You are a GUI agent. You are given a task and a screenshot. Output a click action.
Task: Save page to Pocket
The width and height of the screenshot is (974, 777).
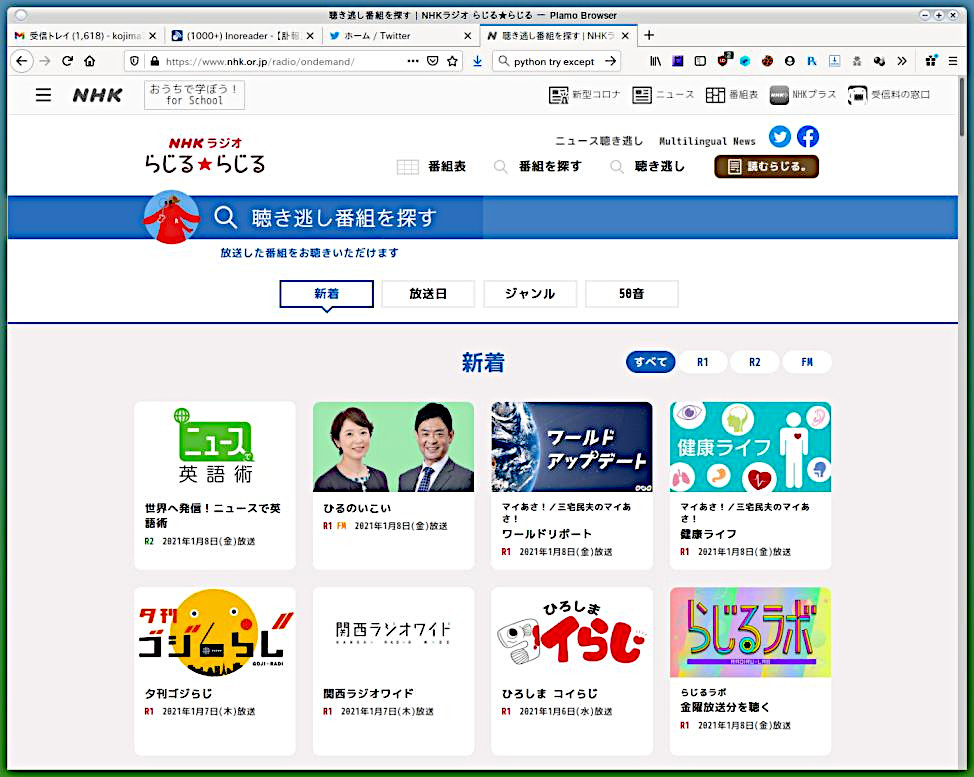[433, 61]
